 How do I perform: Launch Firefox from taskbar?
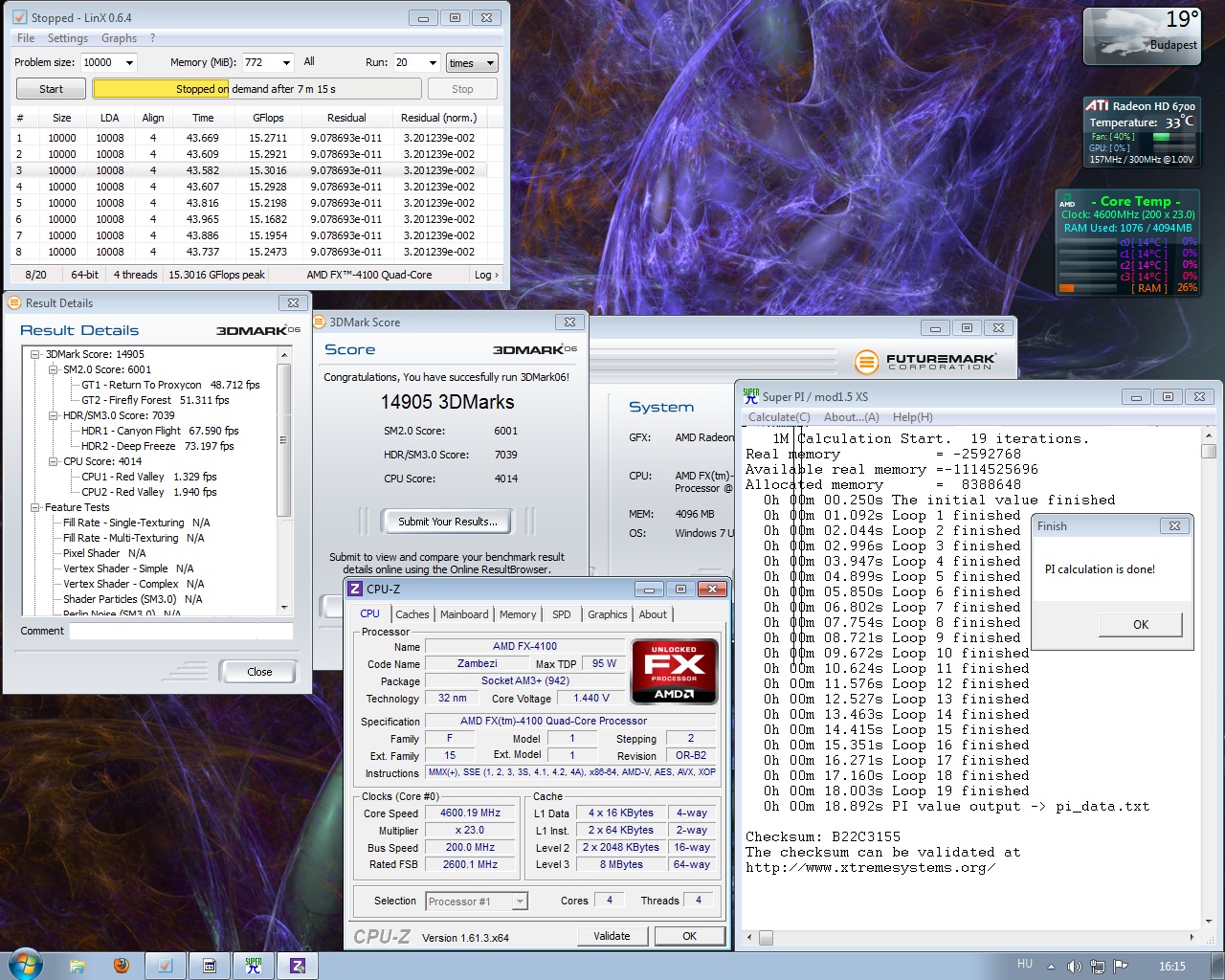click(121, 966)
